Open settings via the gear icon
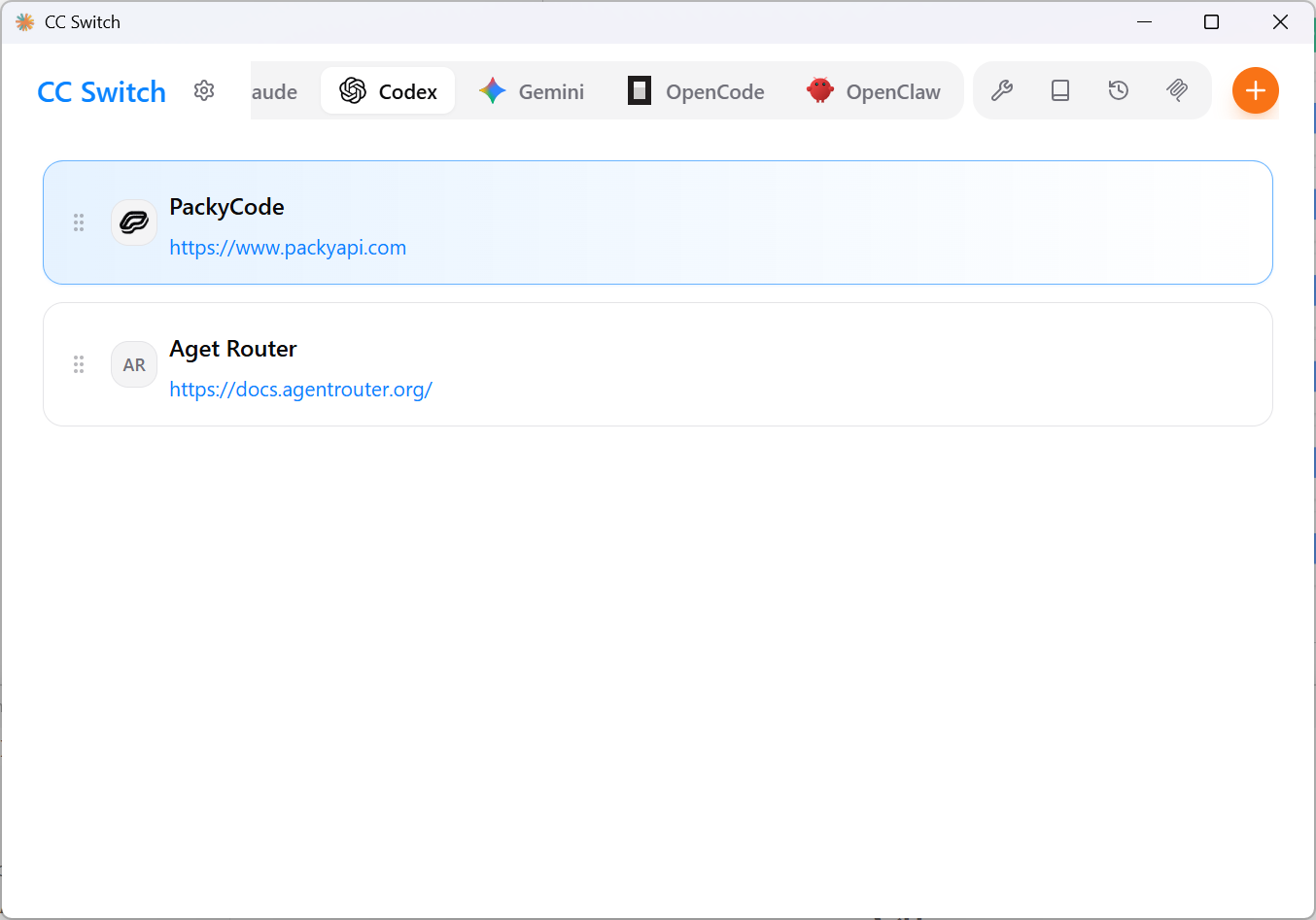1316x920 pixels. pos(204,90)
